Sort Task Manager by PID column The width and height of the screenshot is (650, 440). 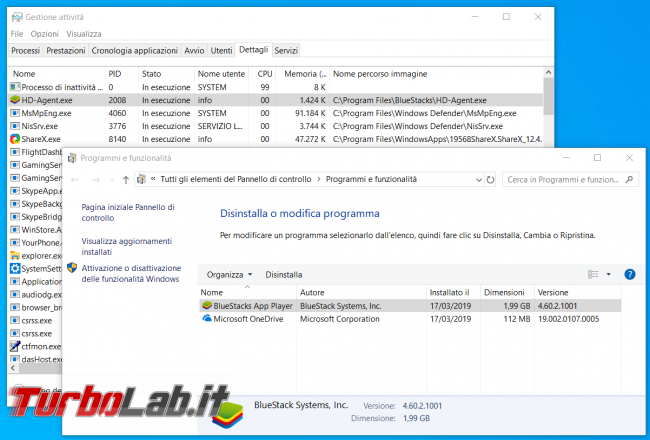121,74
